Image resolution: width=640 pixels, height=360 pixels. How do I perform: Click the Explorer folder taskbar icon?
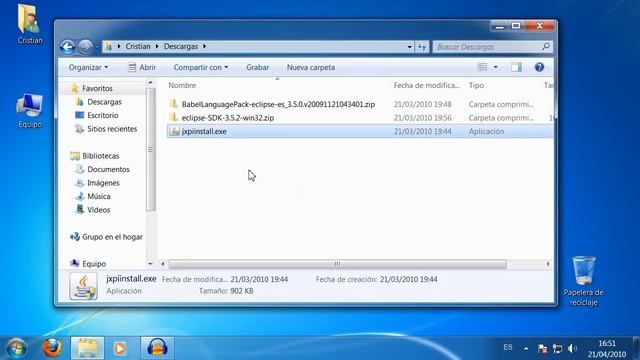point(87,348)
